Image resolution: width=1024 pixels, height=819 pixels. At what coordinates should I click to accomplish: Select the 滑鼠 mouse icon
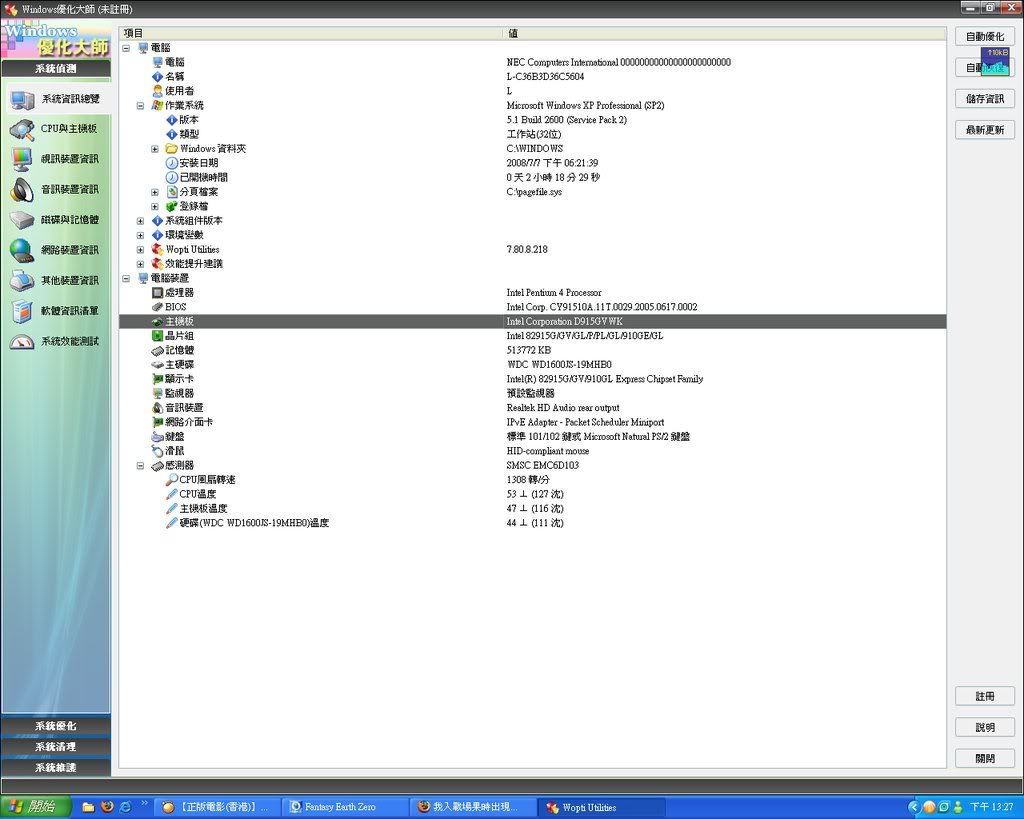(157, 451)
